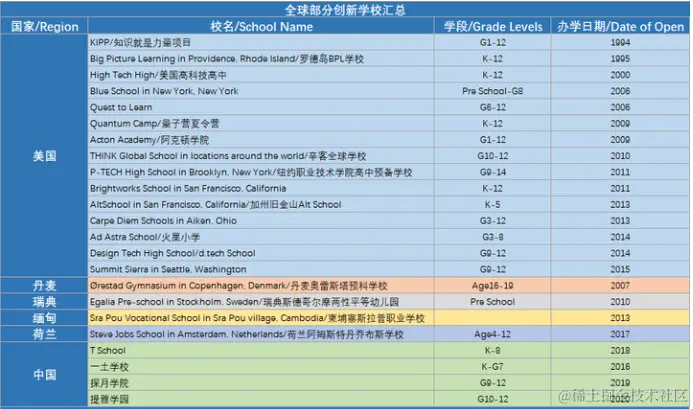693x409 pixels.
Task: Click the 学段/Grade Levels header cell
Action: pos(493,27)
